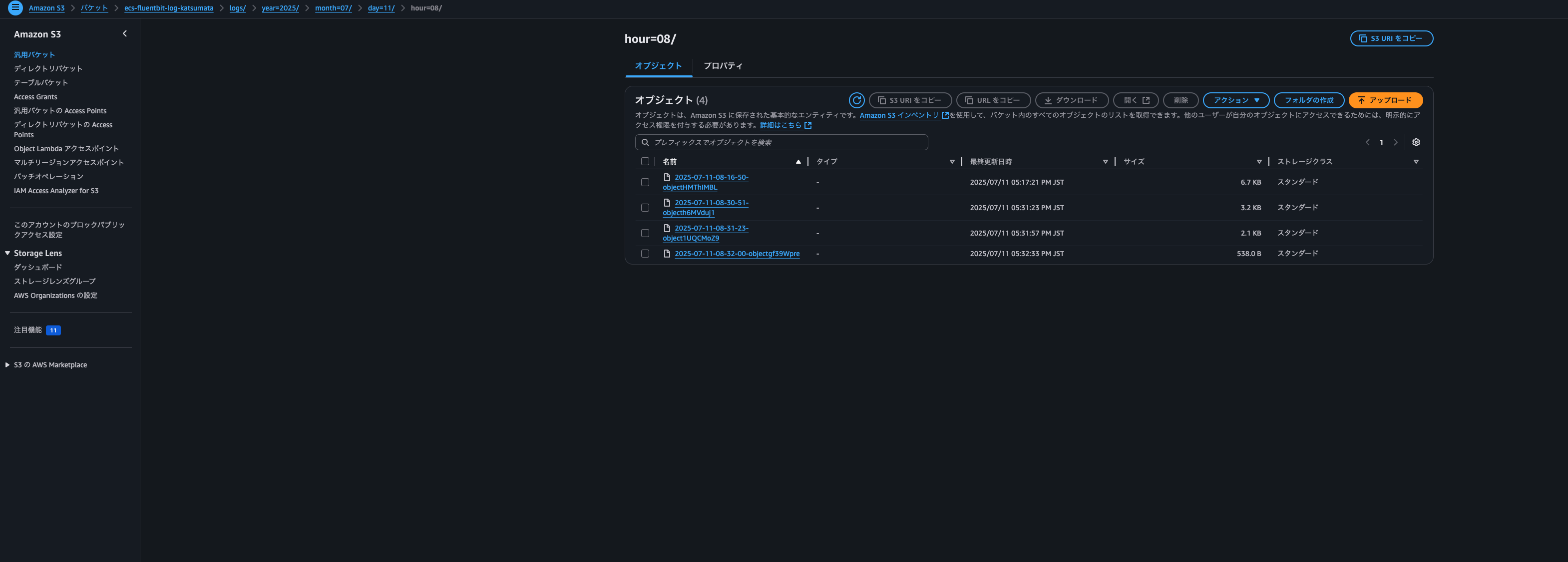Screen dimensions: 1568x562
Task: Switch to the プロパティ tab
Action: click(x=723, y=66)
